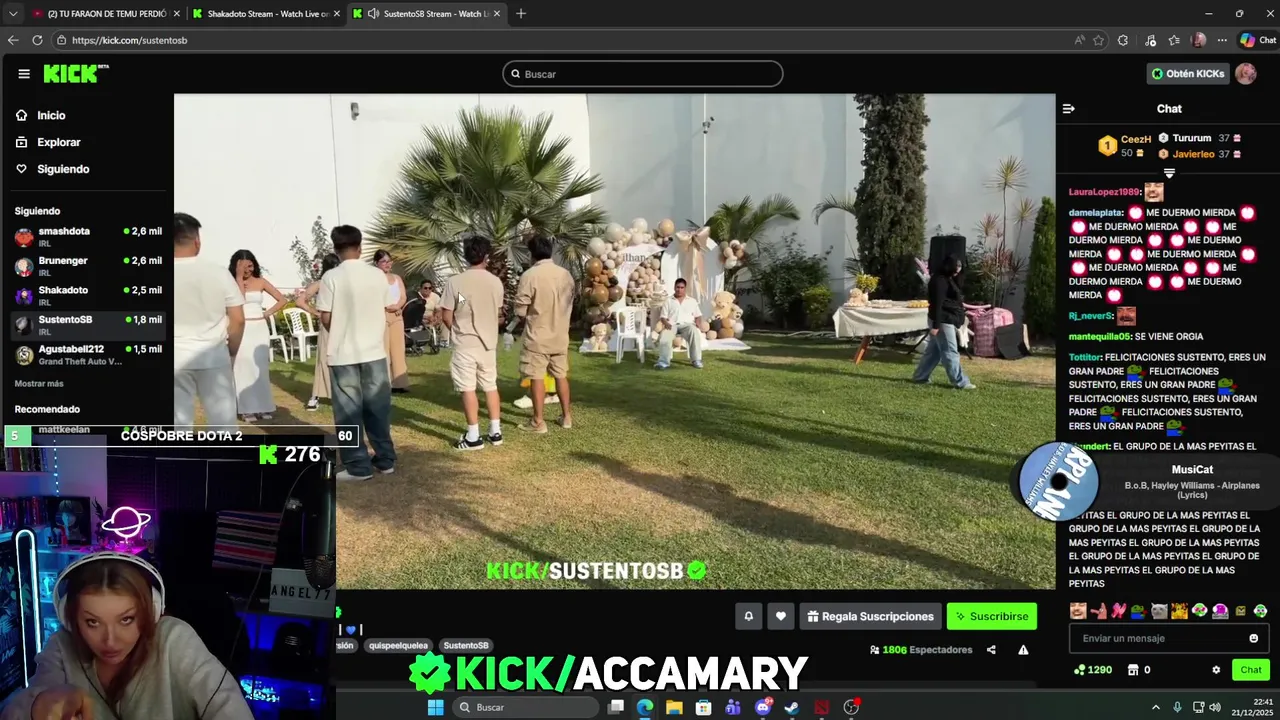Switch to Shakadoto Stream tab
Screen dimensions: 1280x720
268,14
